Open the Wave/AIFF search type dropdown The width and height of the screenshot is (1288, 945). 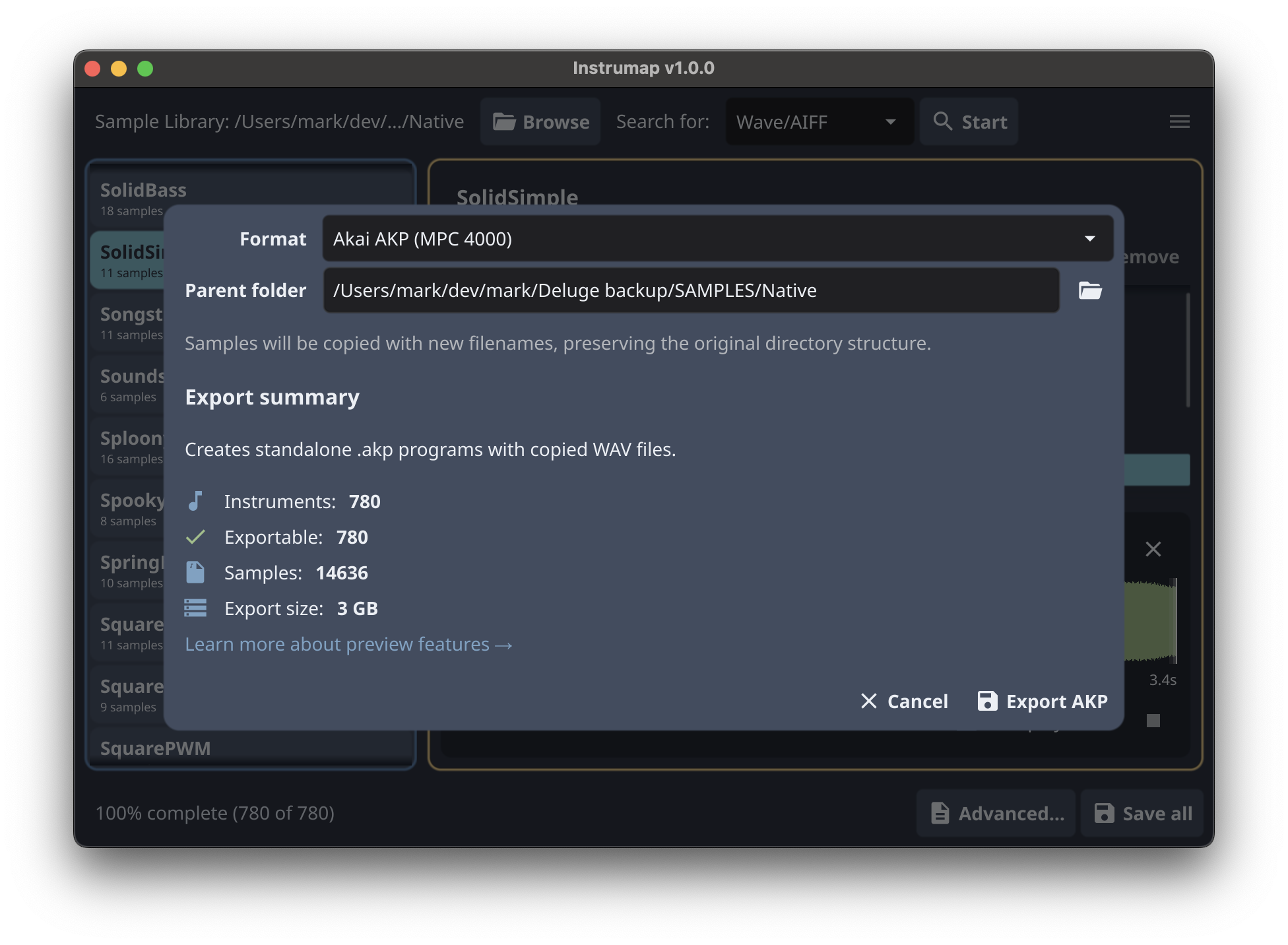pyautogui.click(x=820, y=121)
